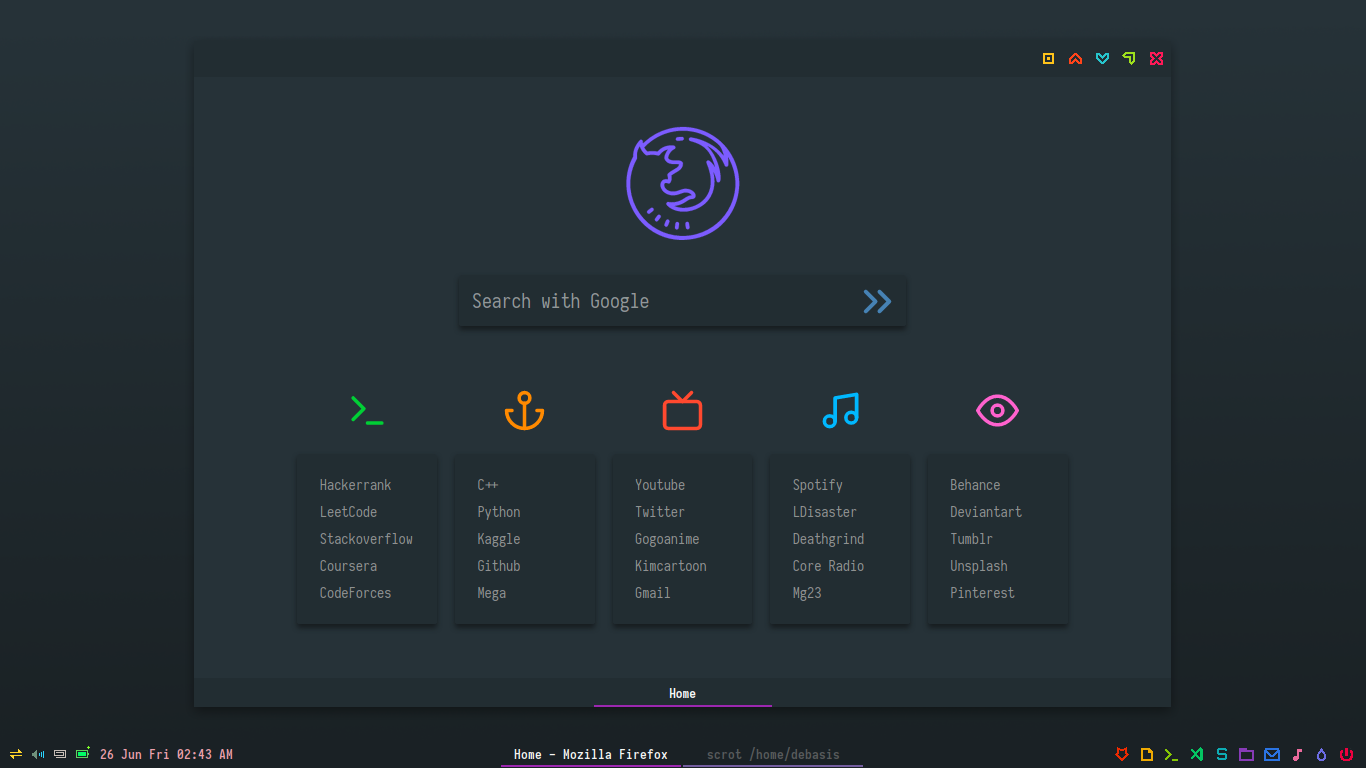Click the Search with Google input field
This screenshot has width=1366, height=768.
point(682,301)
